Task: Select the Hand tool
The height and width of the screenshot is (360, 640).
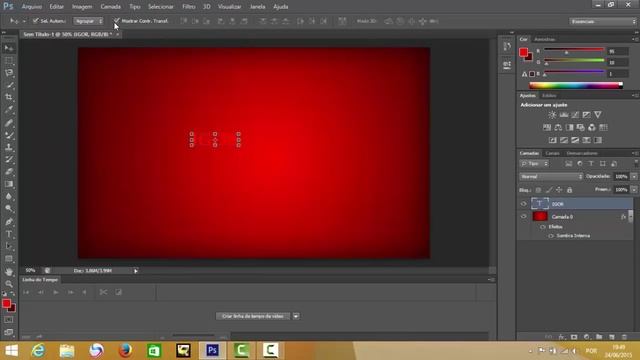Action: pyautogui.click(x=9, y=272)
